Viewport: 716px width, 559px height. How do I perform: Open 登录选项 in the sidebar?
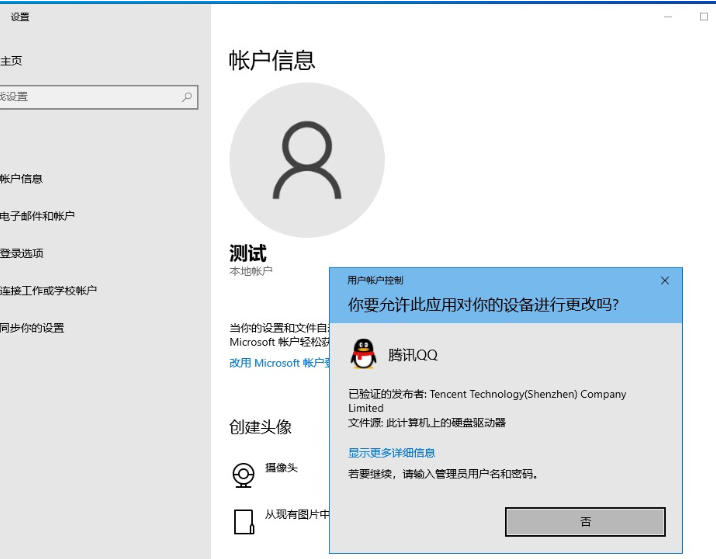(22, 253)
